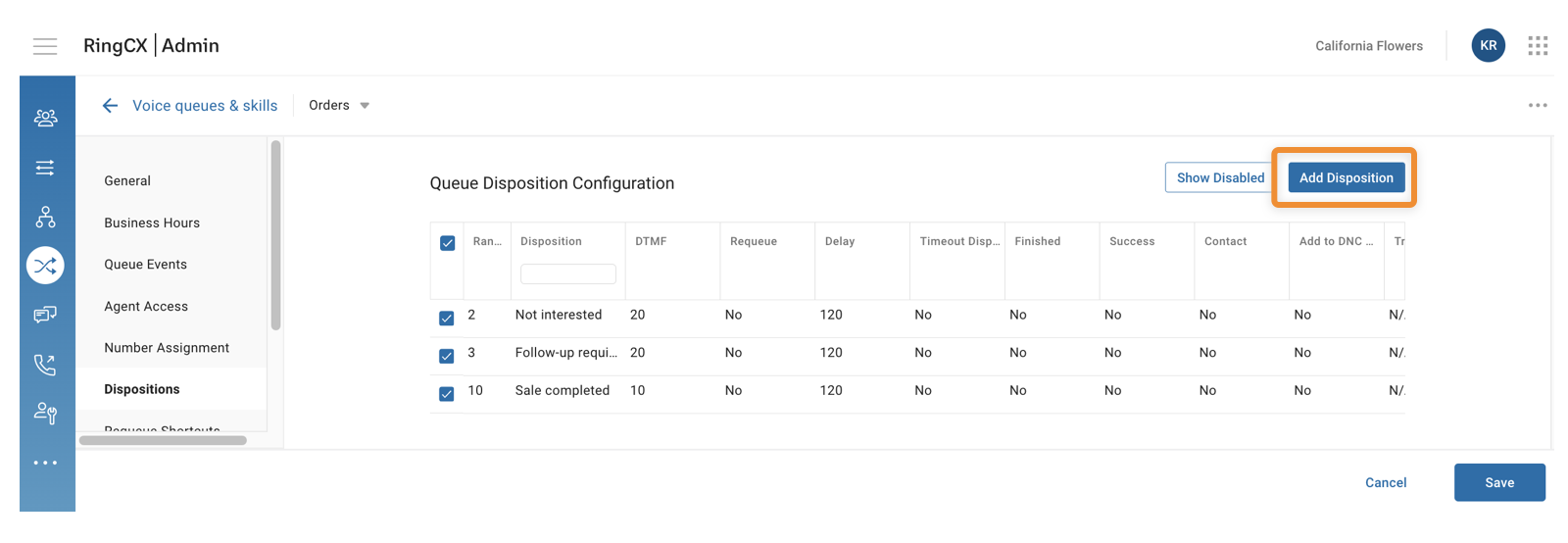This screenshot has width=1568, height=543.
Task: Click the Routing shuffle sidebar icon
Action: coord(45,266)
